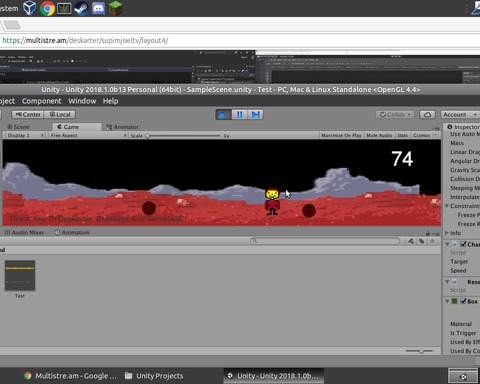Click the Speed property label
The width and height of the screenshot is (480, 384).
[458, 271]
